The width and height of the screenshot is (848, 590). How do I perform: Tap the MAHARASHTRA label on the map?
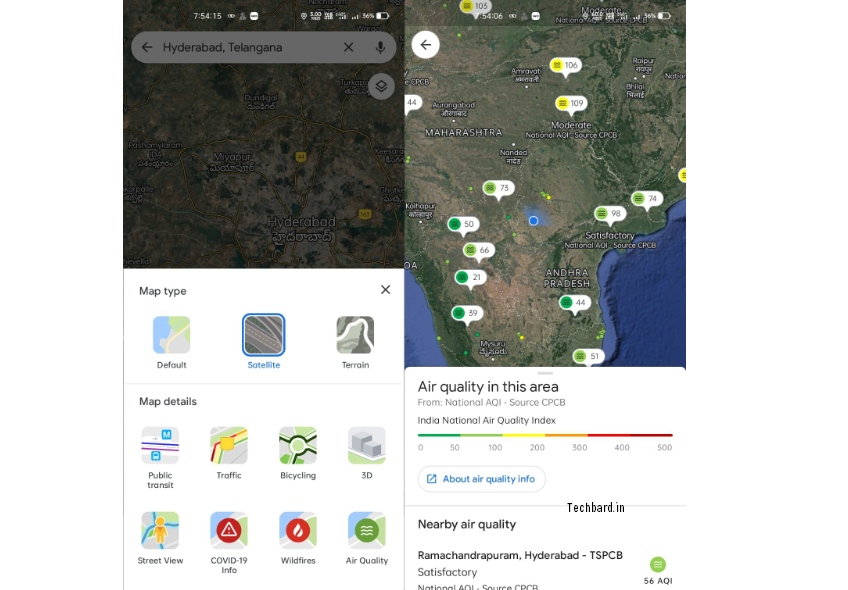click(463, 132)
